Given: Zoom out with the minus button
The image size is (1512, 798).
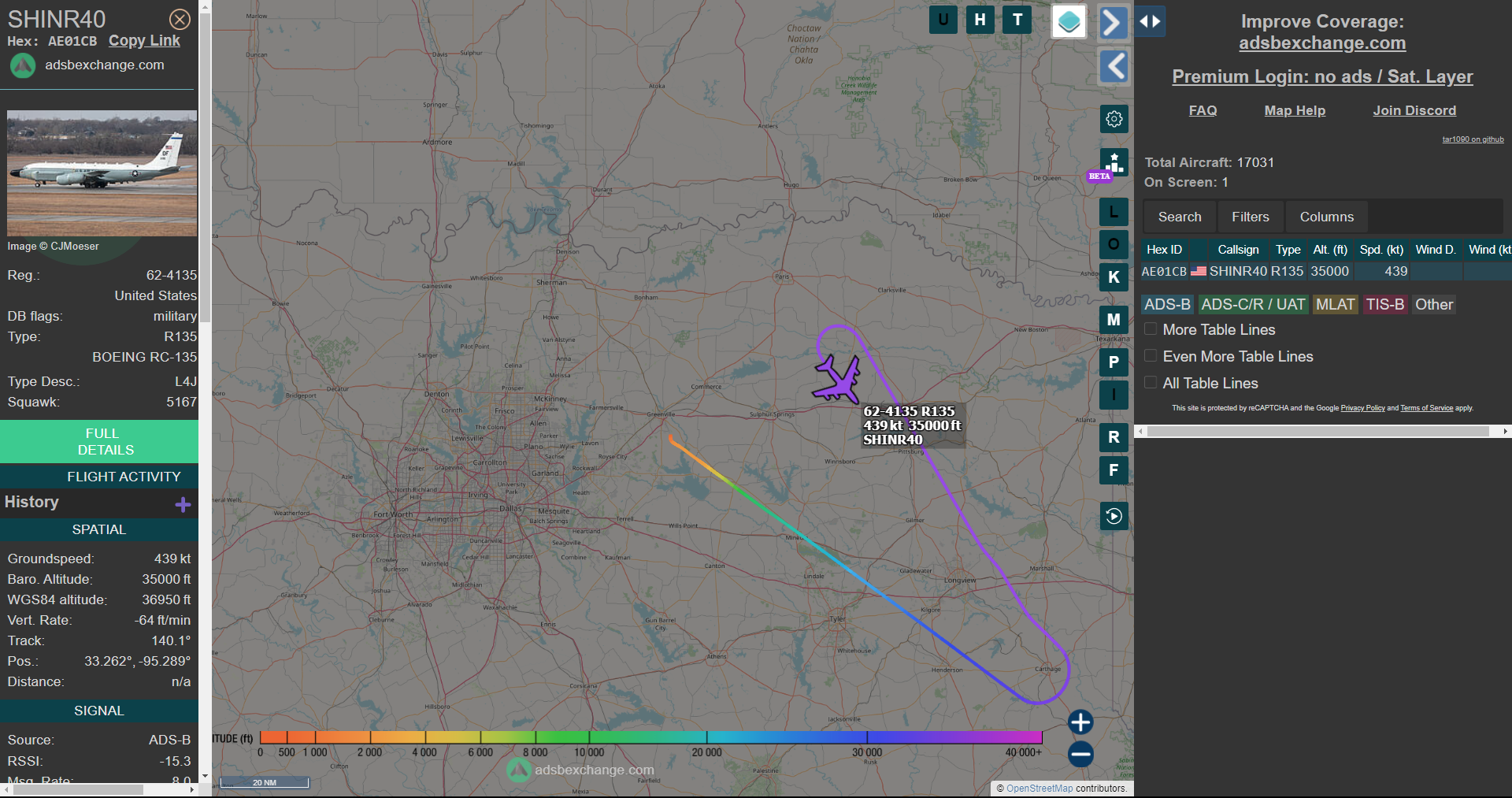Looking at the screenshot, I should tap(1080, 754).
